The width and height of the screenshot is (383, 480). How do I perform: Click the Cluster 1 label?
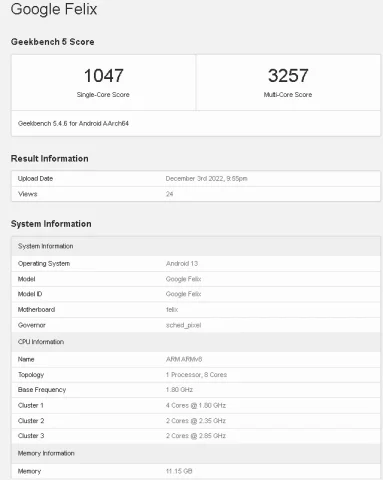[31, 406]
